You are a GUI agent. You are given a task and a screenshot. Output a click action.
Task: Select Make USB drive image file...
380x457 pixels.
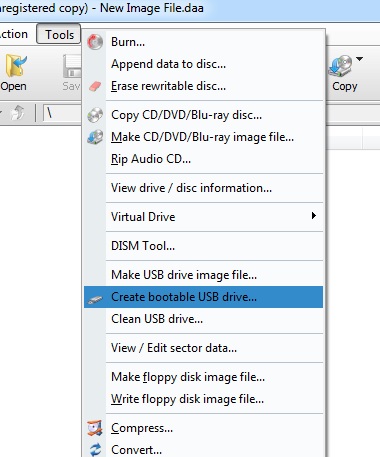coord(203,275)
